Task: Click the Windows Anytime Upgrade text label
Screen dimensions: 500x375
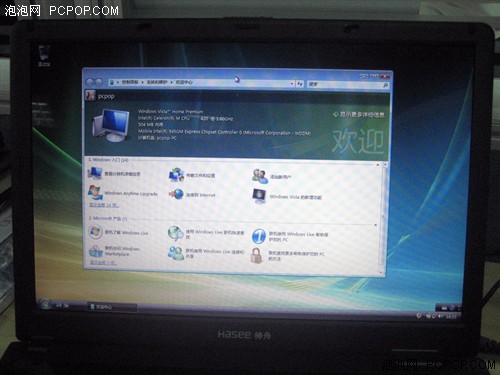Action: pos(131,193)
